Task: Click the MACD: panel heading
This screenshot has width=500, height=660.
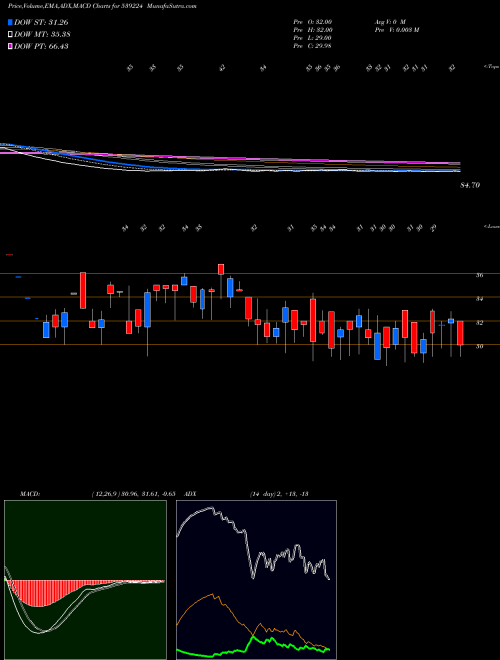Action: pyautogui.click(x=29, y=494)
